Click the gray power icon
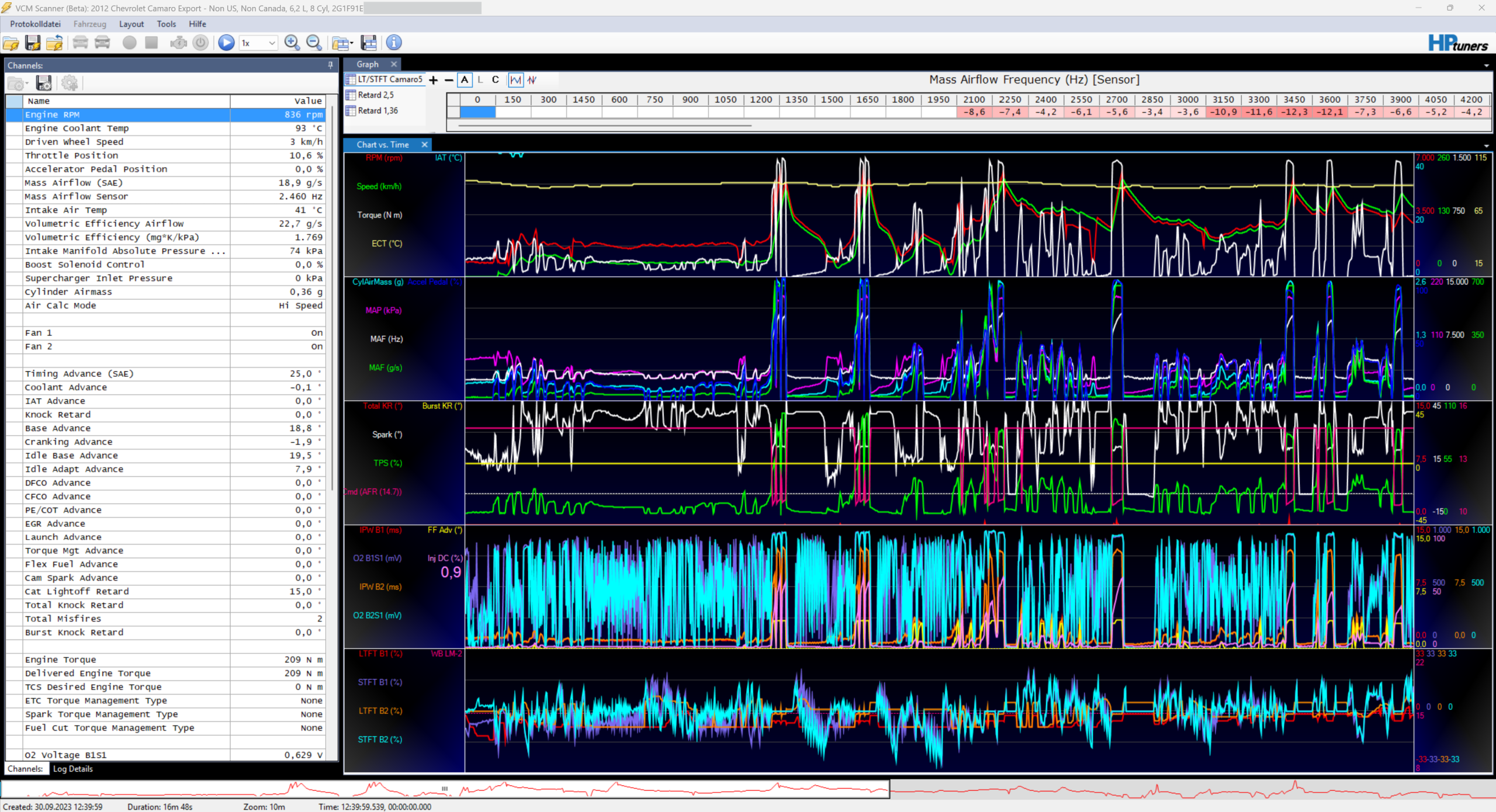The image size is (1496, 812). 200,43
